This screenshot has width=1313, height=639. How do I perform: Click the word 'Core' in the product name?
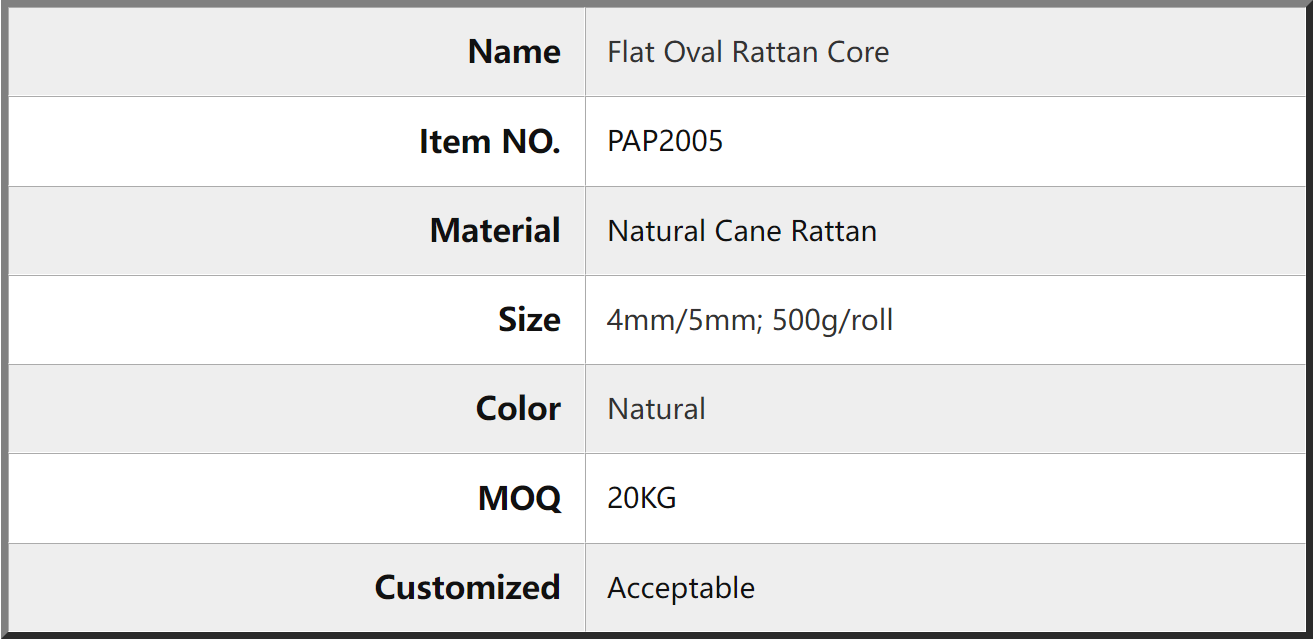(x=858, y=52)
